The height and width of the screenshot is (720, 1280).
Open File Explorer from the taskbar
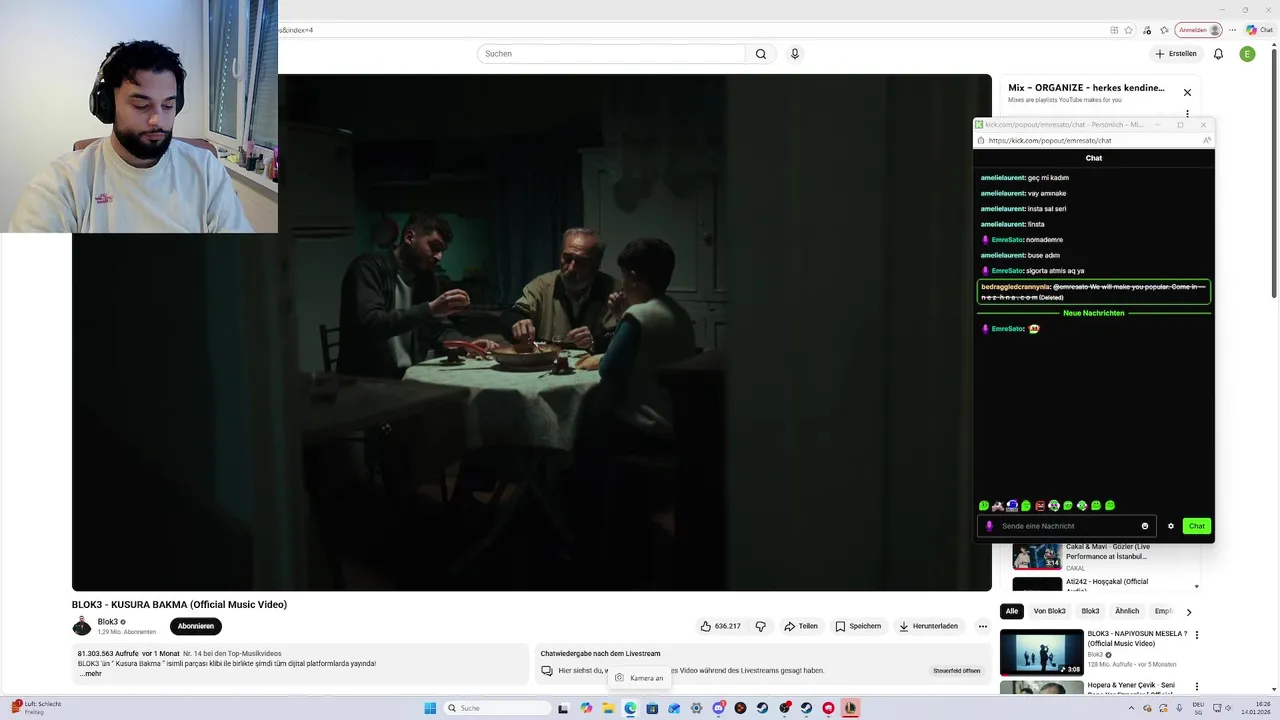(608, 708)
